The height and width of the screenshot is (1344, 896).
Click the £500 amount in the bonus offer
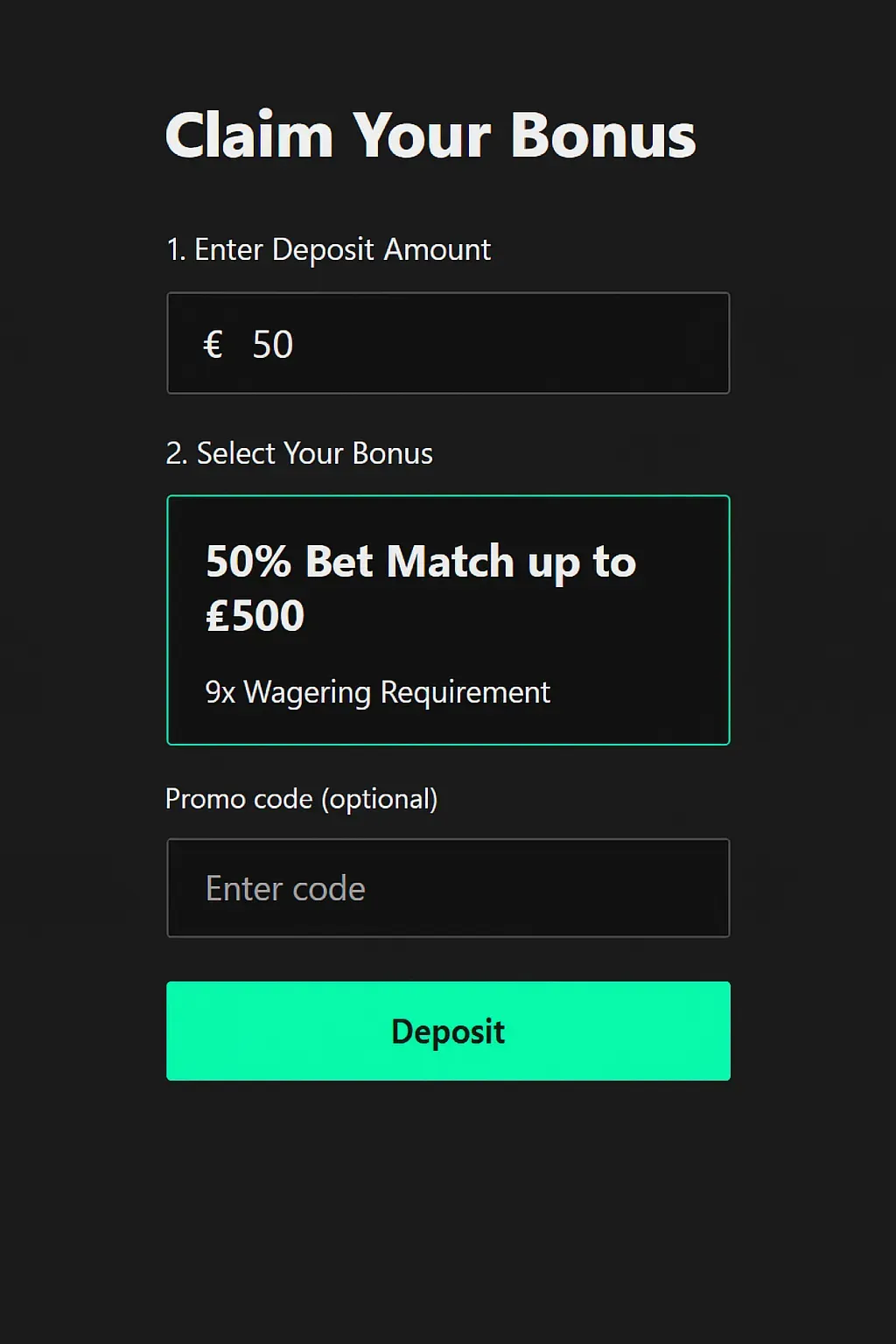click(255, 616)
